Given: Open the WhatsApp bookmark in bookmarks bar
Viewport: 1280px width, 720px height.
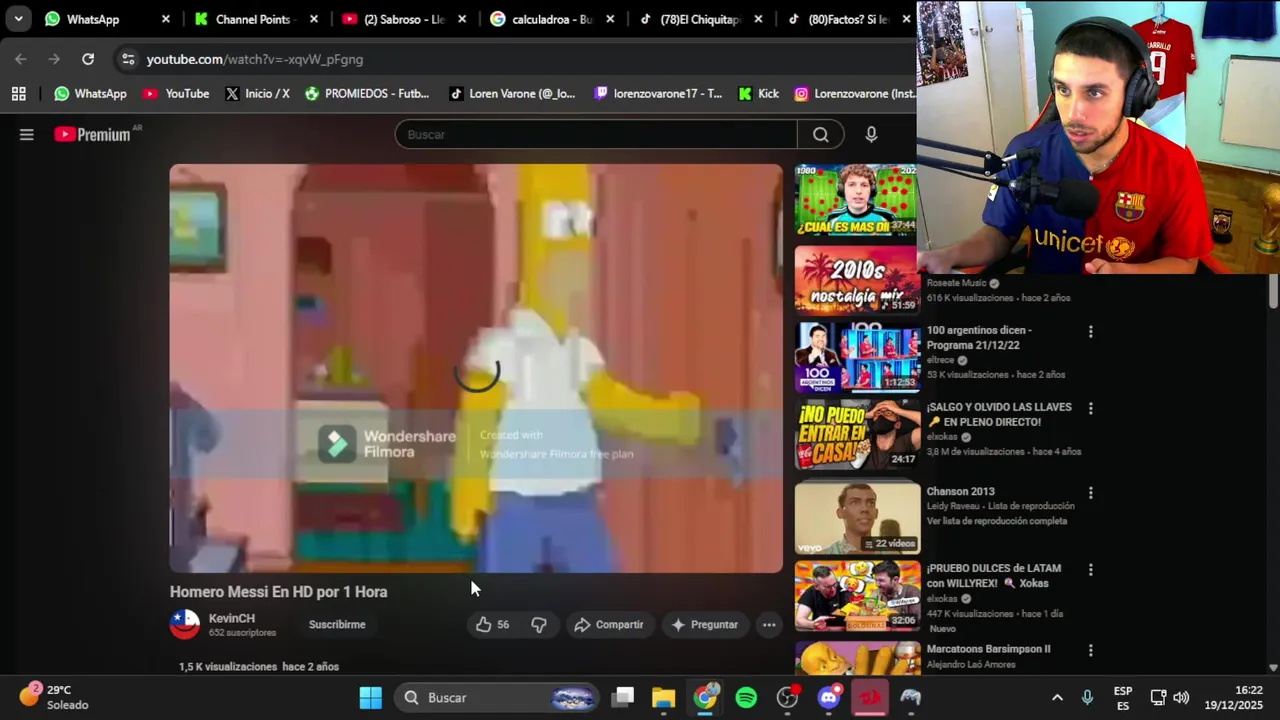Looking at the screenshot, I should (90, 93).
